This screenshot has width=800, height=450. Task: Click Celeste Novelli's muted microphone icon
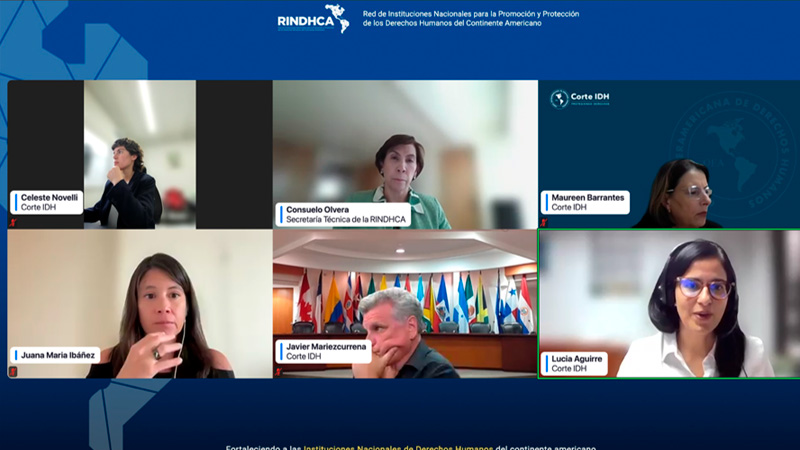click(x=14, y=222)
